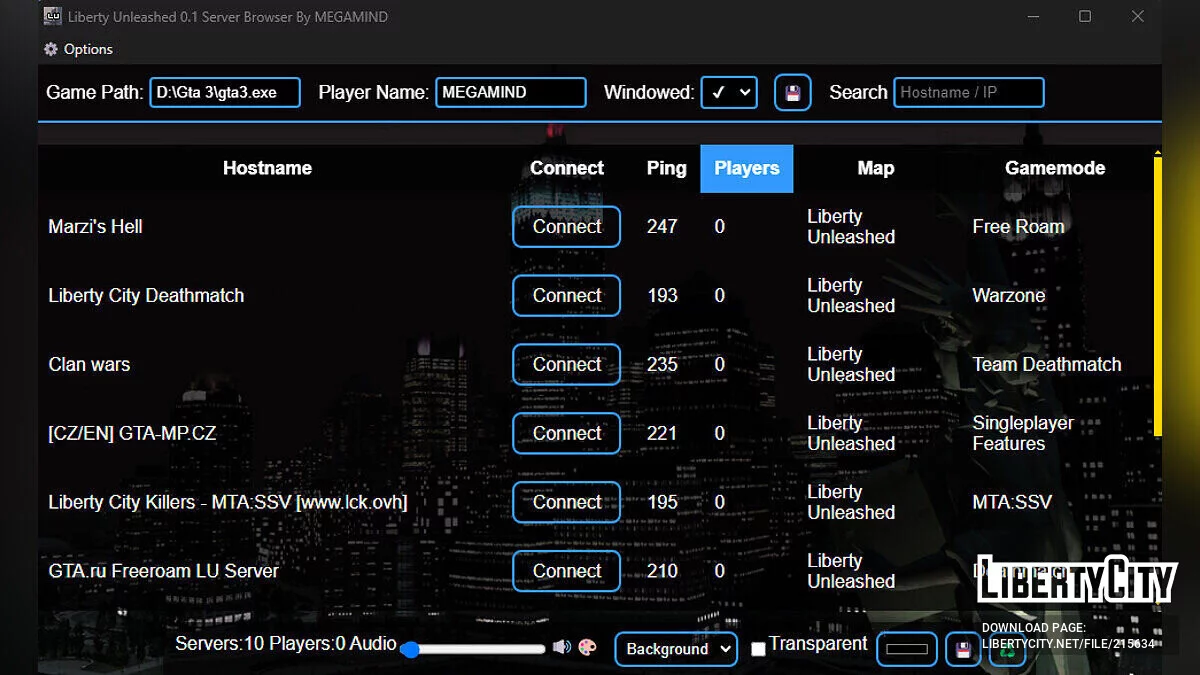Click the Audio volume slider handle
Screen dimensions: 1200x675
pyautogui.click(x=409, y=649)
